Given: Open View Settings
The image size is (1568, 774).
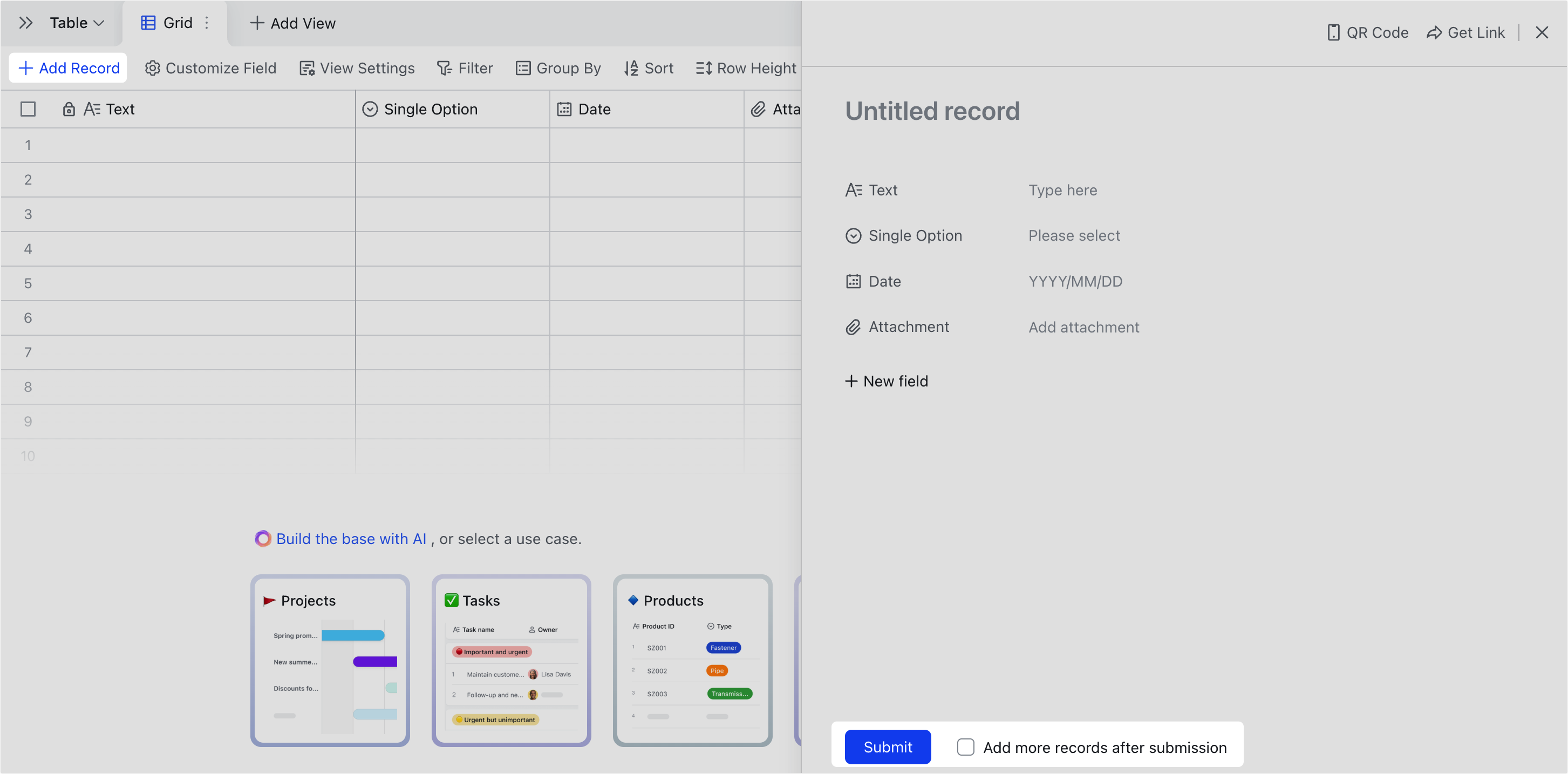Looking at the screenshot, I should click(x=357, y=67).
